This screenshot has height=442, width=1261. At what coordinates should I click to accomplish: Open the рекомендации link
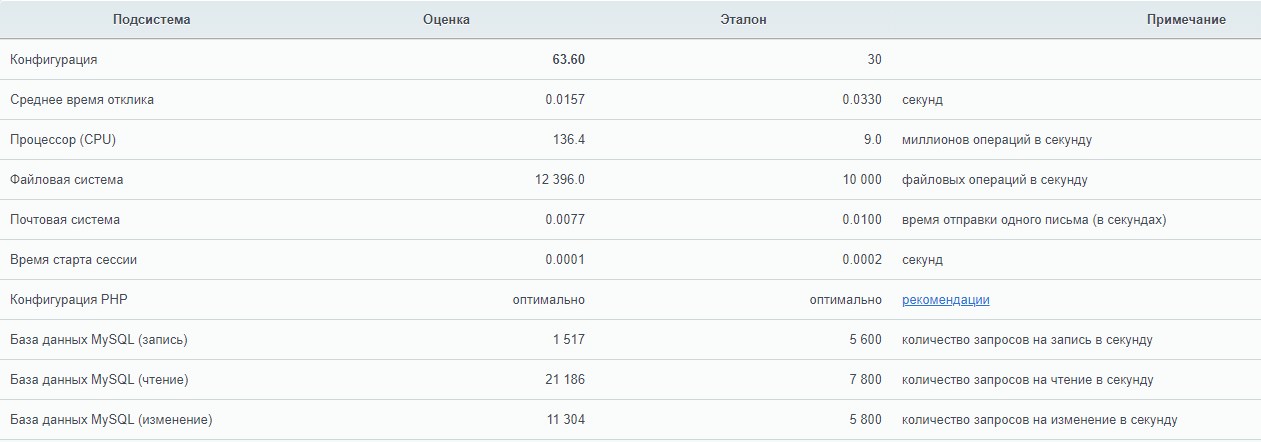pyautogui.click(x=945, y=300)
